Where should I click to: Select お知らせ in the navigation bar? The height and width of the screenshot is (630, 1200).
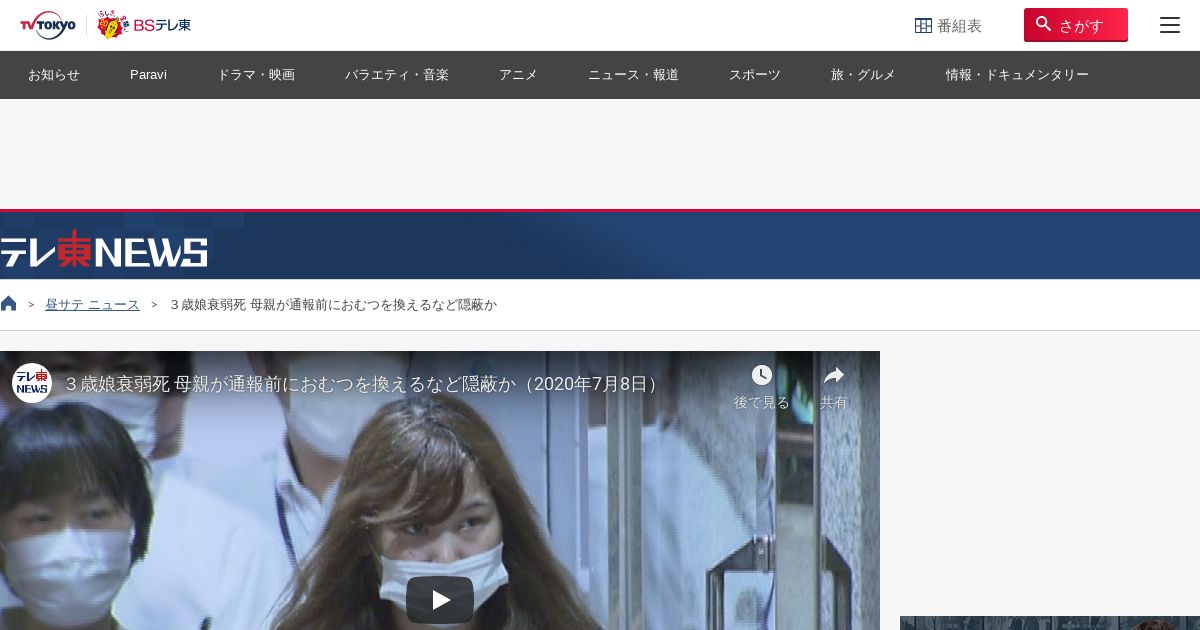(54, 75)
